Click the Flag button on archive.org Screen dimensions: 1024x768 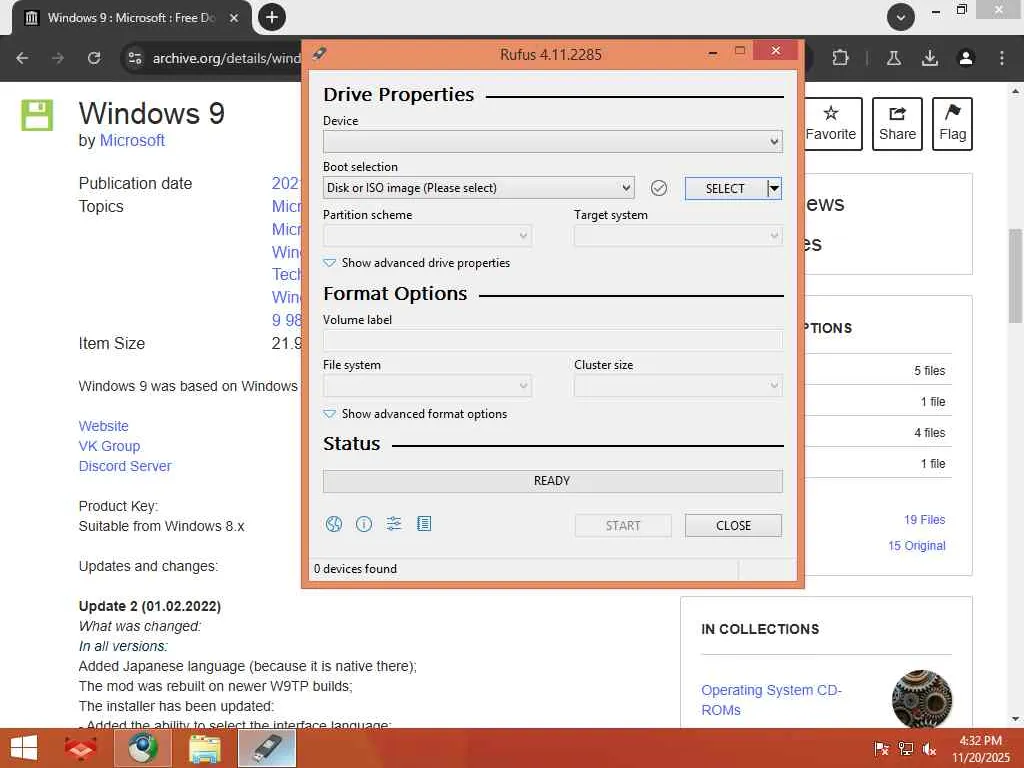coord(952,124)
